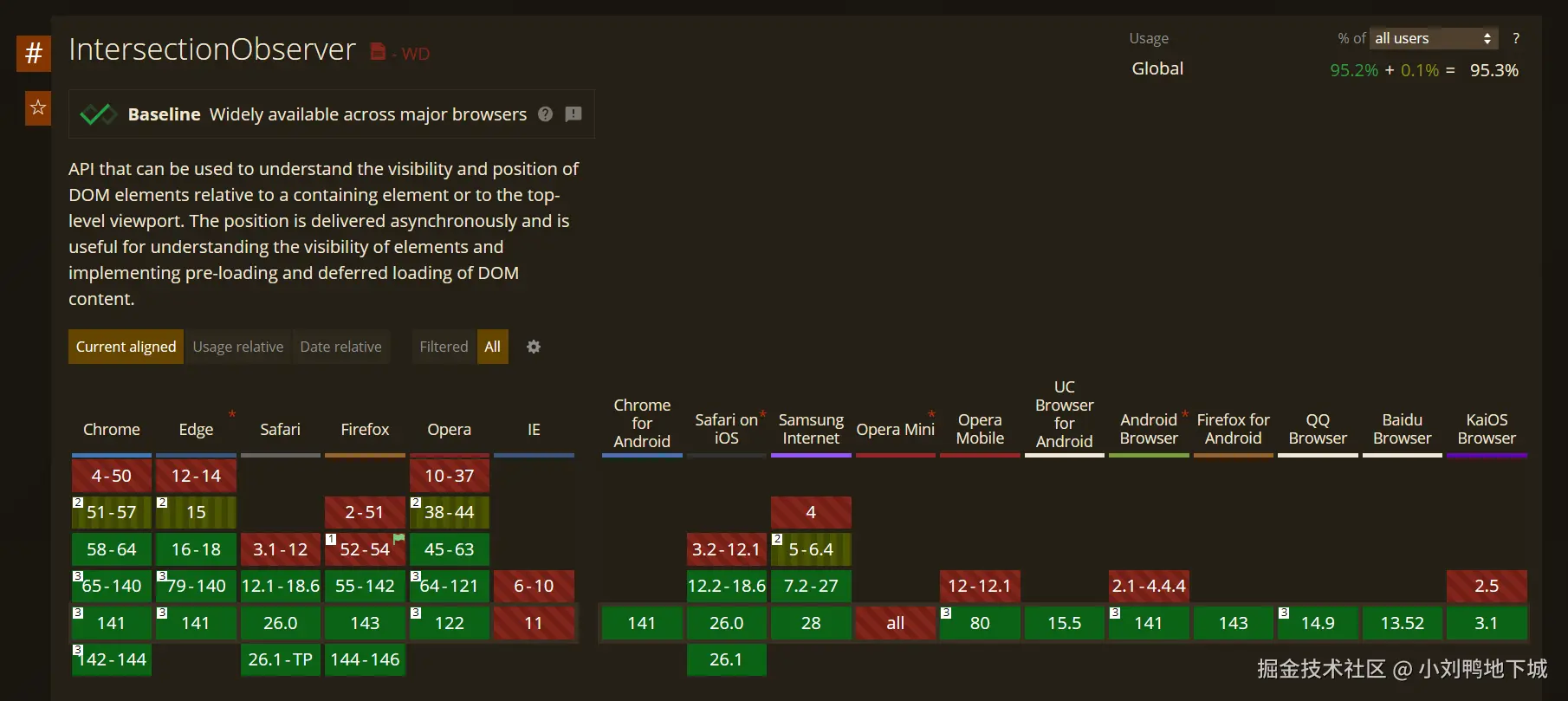Click the Chrome column header
The image size is (1568, 701).
click(112, 429)
